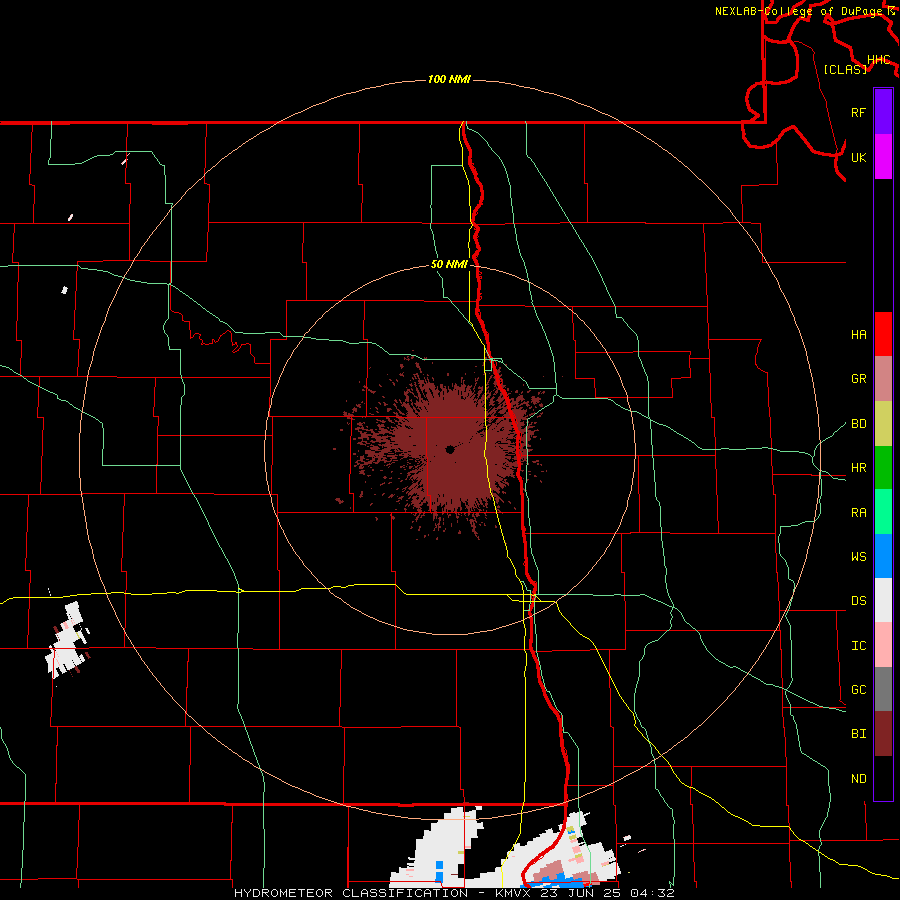Click the BI legend label
900x900 pixels.
click(859, 734)
